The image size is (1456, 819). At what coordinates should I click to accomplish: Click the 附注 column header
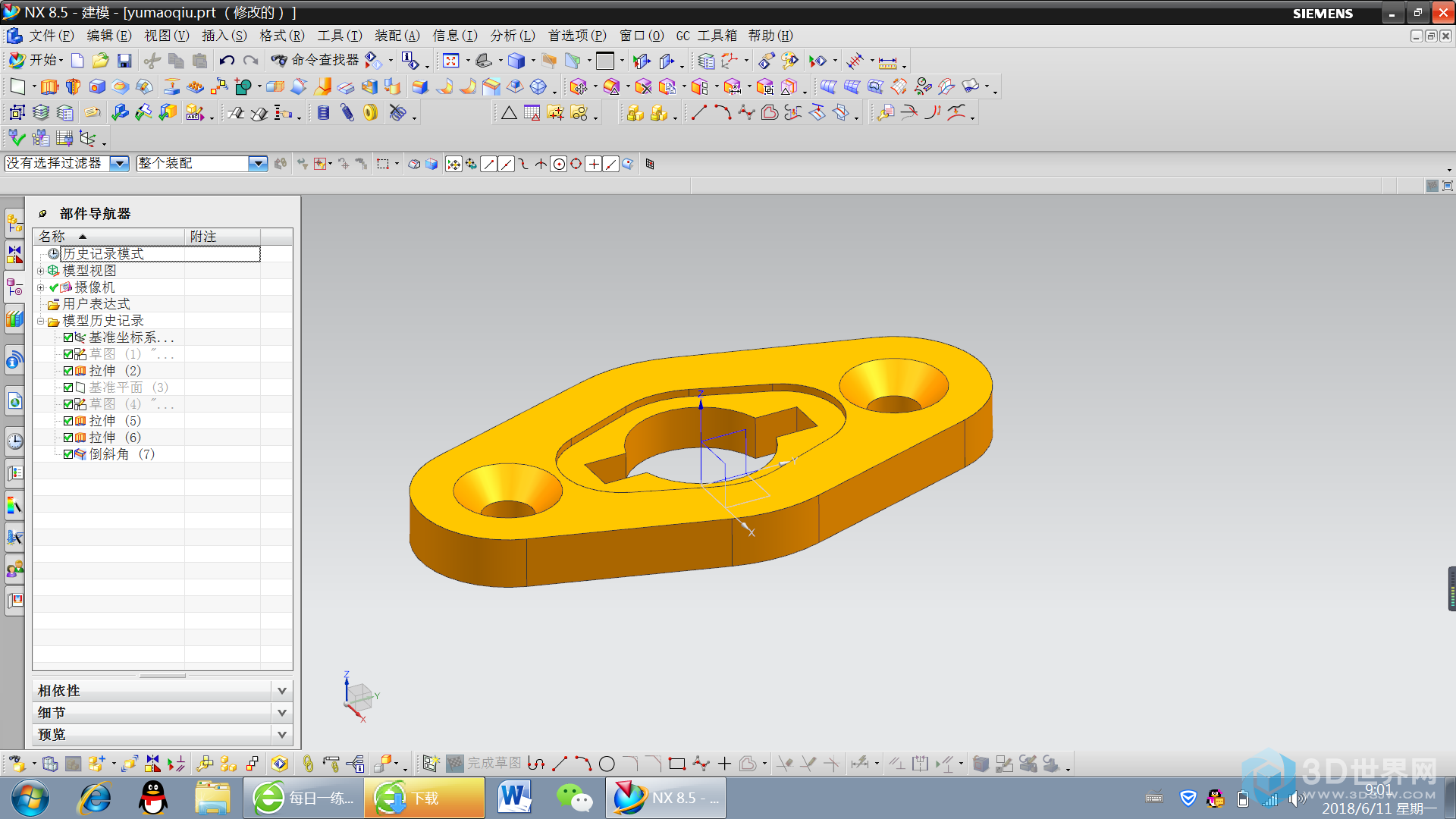click(223, 237)
